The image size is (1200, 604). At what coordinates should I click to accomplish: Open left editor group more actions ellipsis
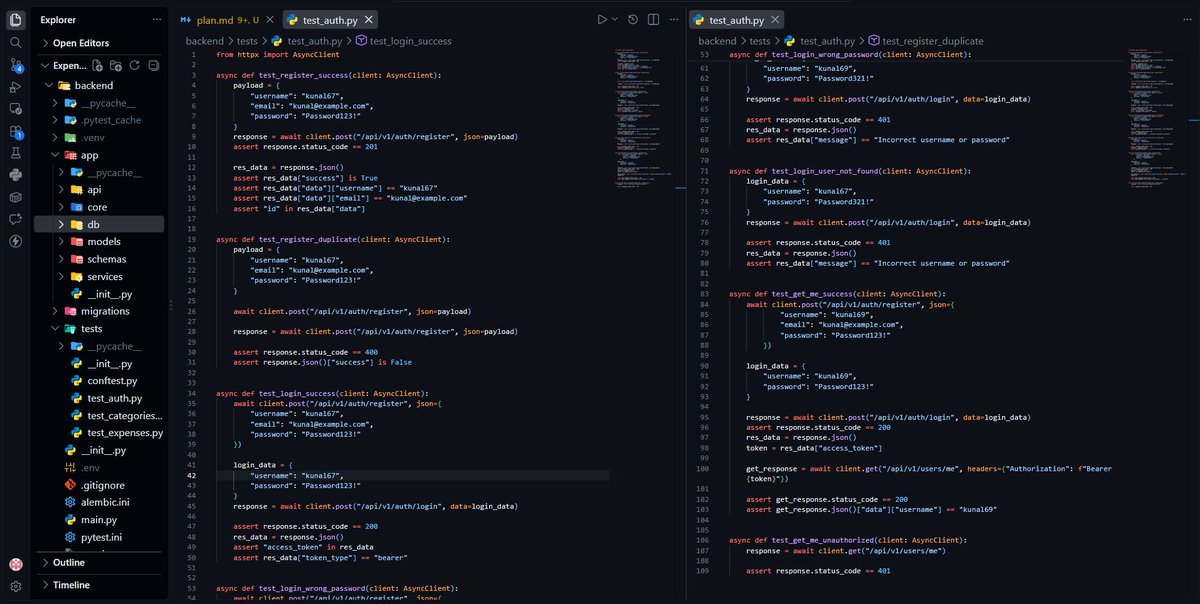(672, 19)
